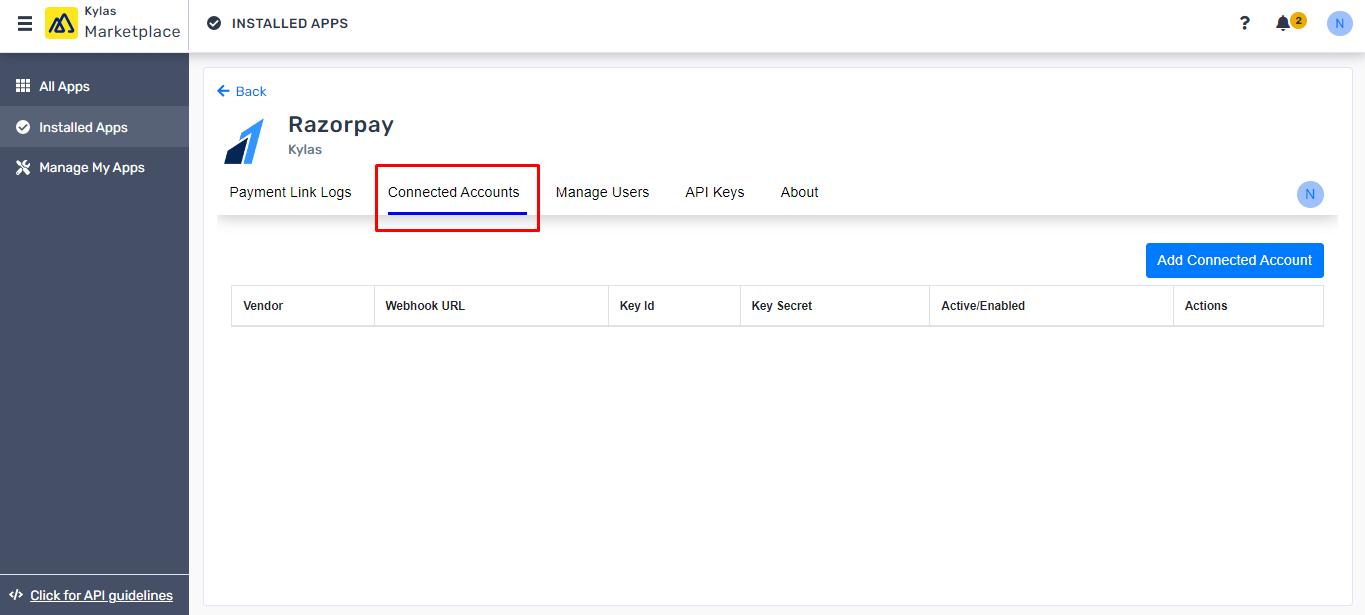
Task: Click the Razorpay app title
Action: click(341, 124)
